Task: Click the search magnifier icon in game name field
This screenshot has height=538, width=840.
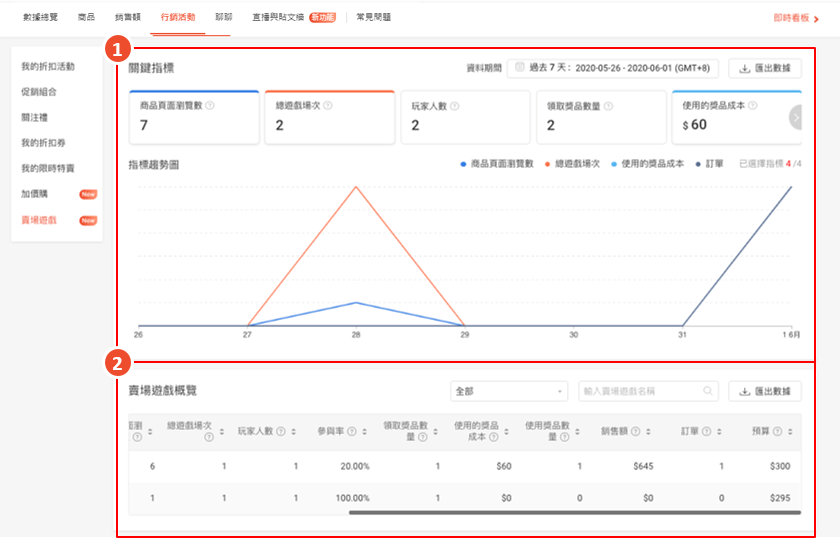Action: 708,391
